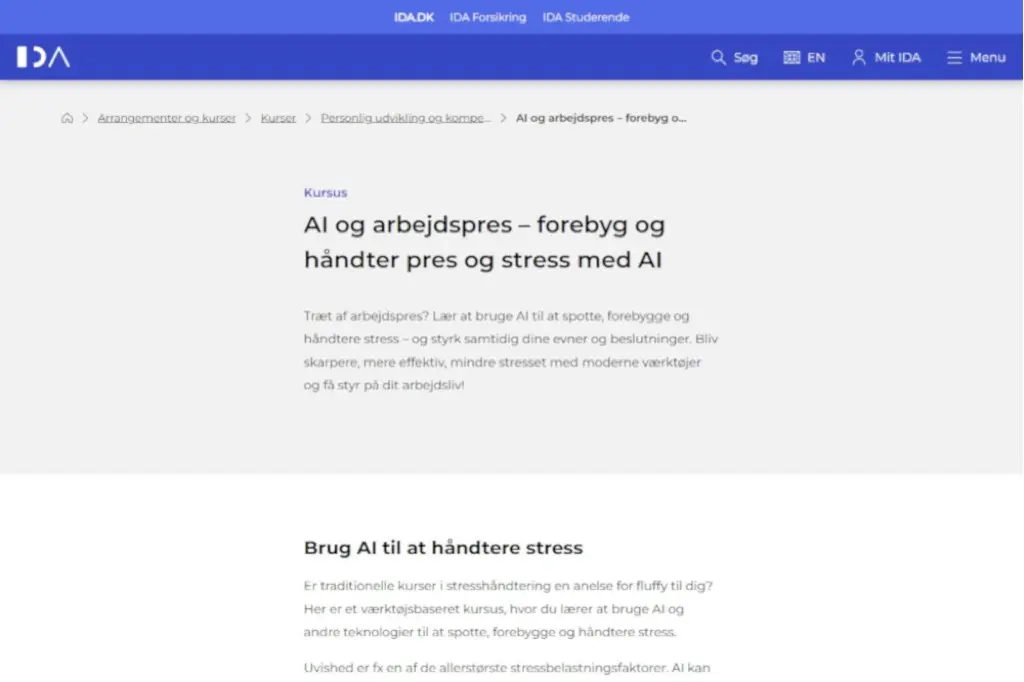Image resolution: width=1024 pixels, height=682 pixels.
Task: Open IDA Forsikring from the top bar
Action: [488, 16]
